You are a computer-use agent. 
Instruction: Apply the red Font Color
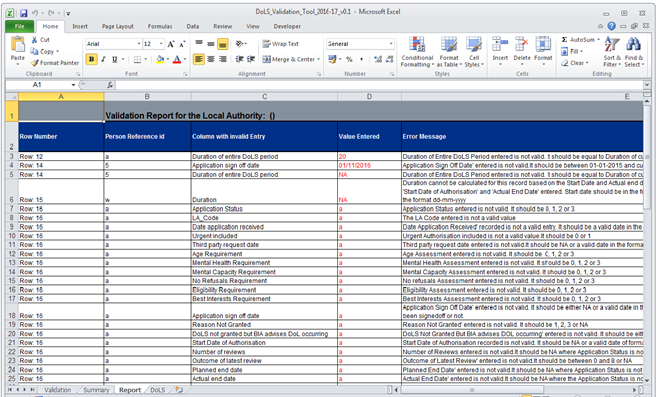177,60
